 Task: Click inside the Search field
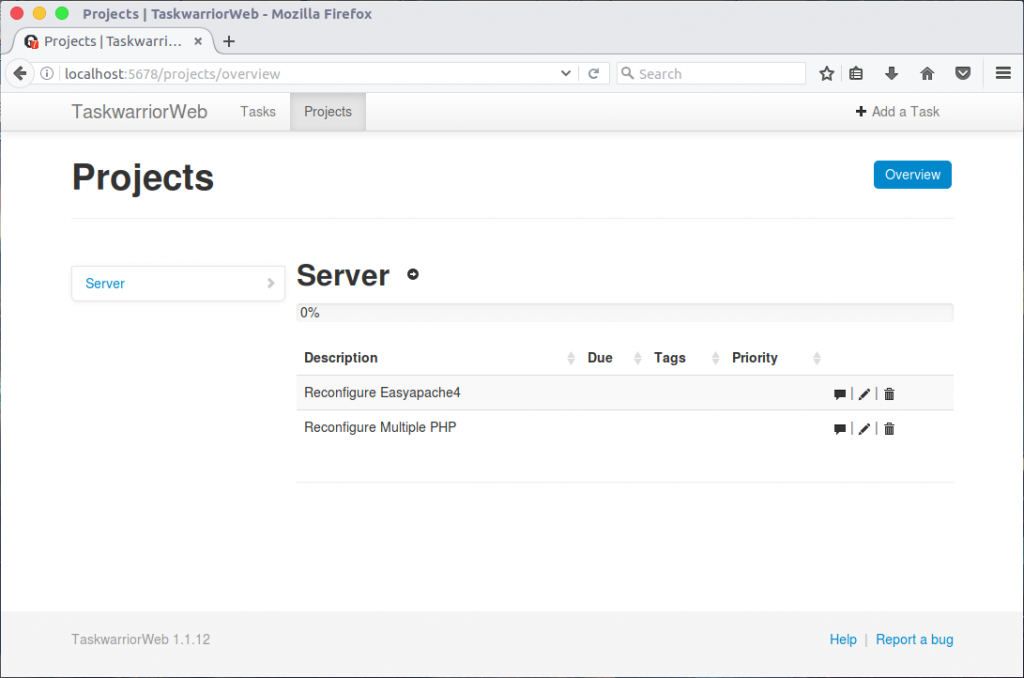tap(710, 73)
